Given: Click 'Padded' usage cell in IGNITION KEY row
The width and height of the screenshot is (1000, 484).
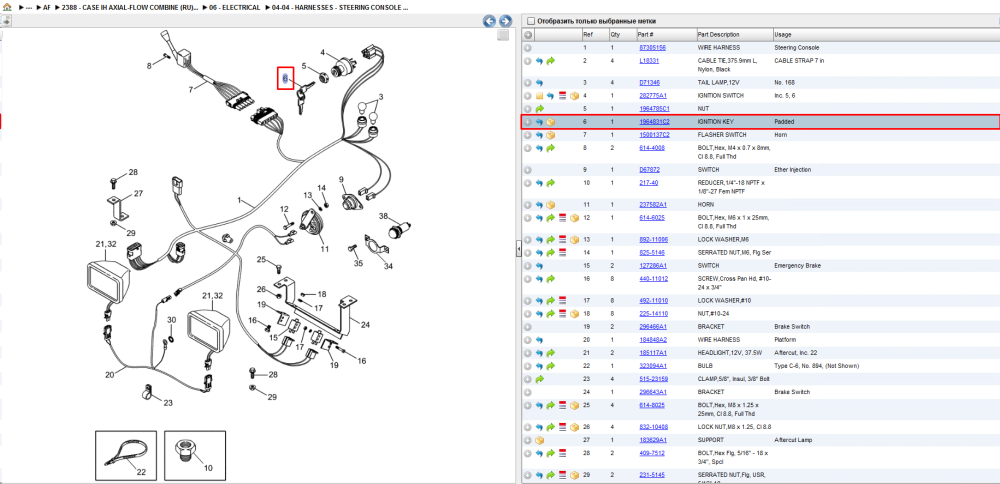Looking at the screenshot, I should [783, 122].
